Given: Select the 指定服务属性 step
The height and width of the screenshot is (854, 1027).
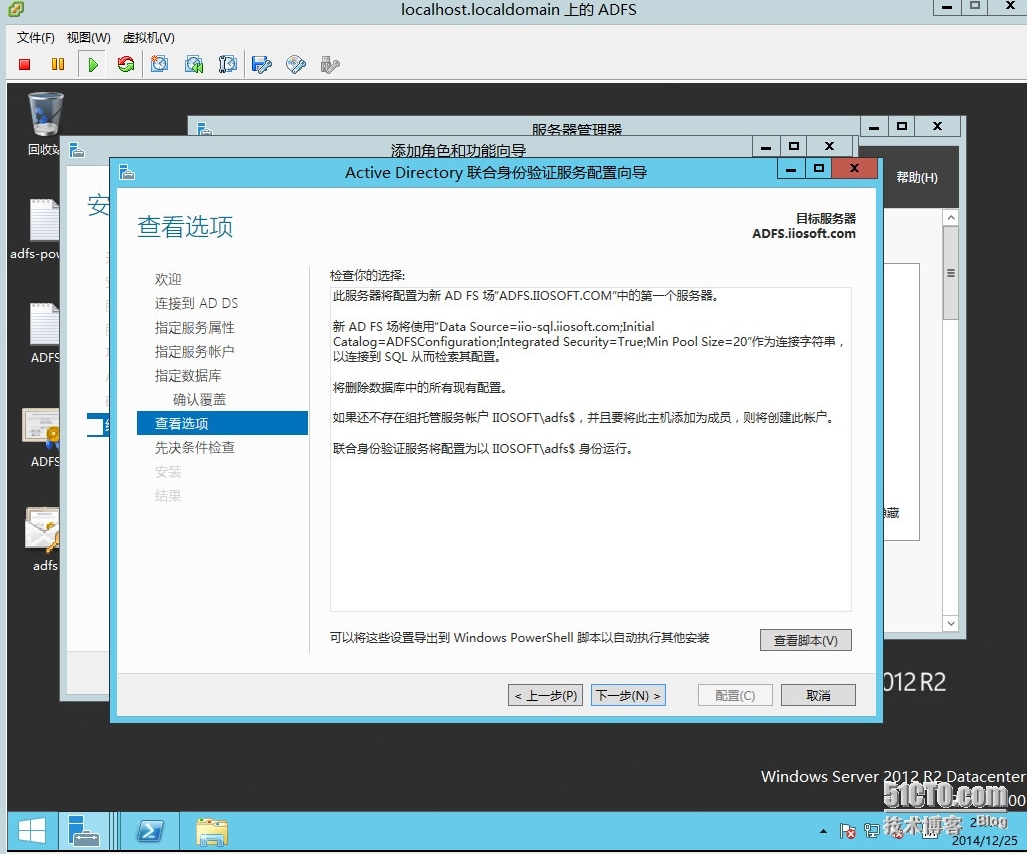Looking at the screenshot, I should point(195,327).
